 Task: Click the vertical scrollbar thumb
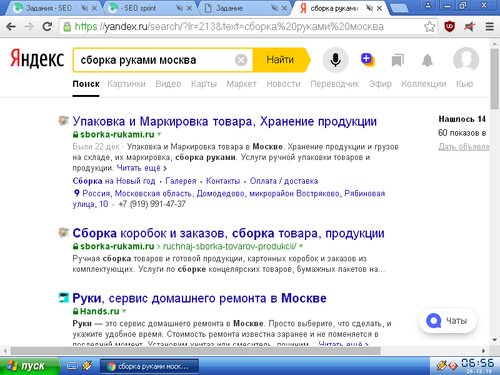(495, 79)
